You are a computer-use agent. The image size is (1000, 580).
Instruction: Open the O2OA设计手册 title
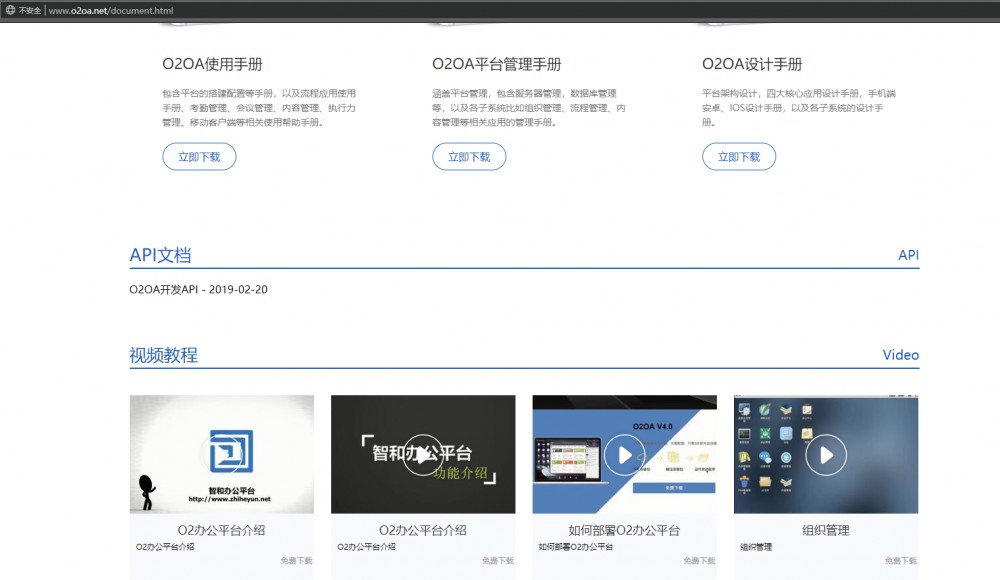coord(752,64)
